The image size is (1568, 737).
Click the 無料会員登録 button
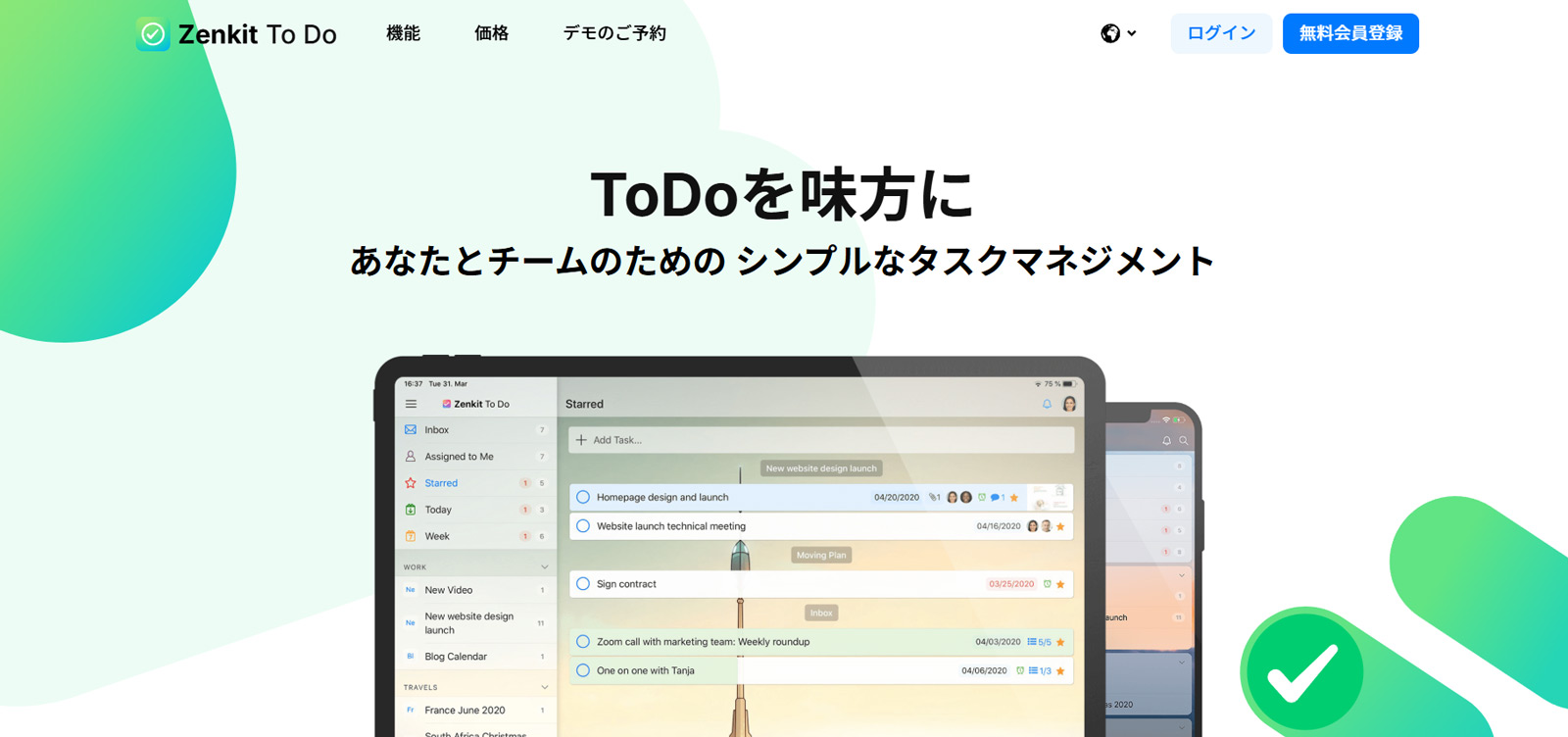click(1350, 33)
